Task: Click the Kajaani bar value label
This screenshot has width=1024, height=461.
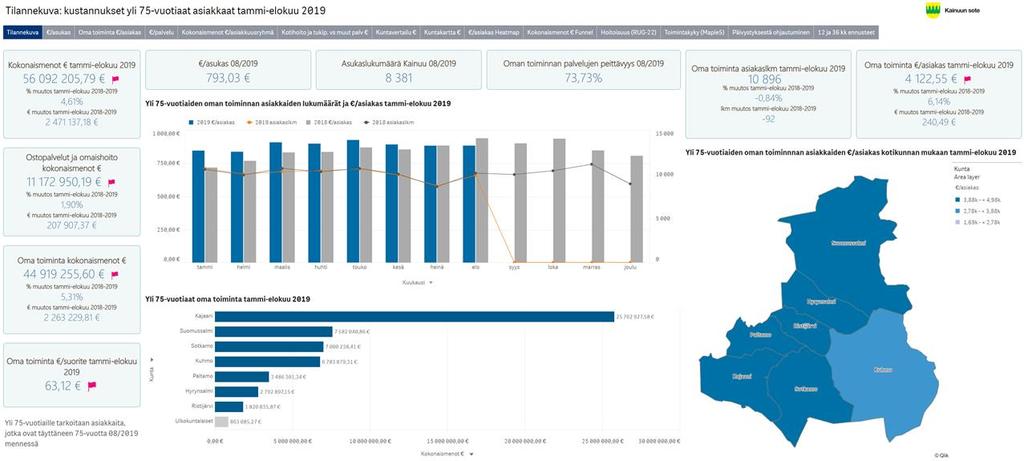Action: click(x=635, y=317)
